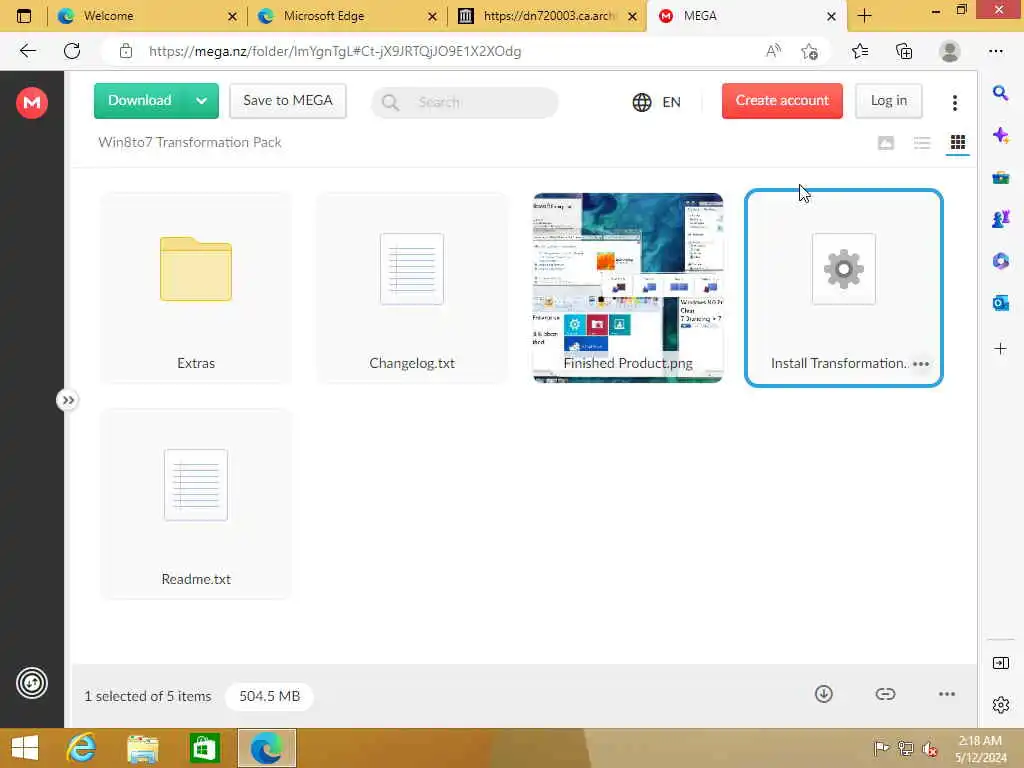
Task: Switch to grid thumbnail view
Action: point(957,142)
